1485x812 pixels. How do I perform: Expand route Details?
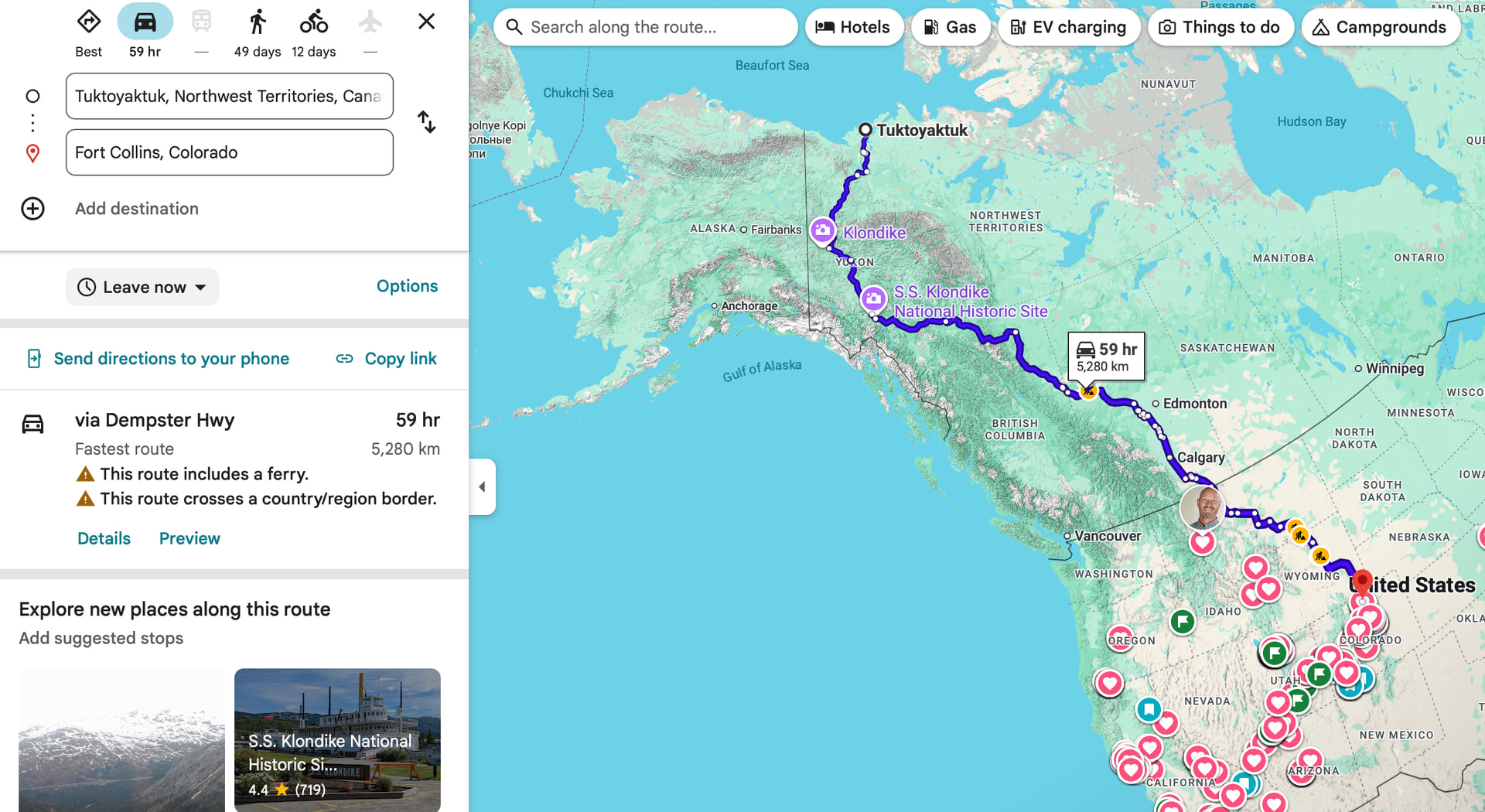[x=104, y=538]
